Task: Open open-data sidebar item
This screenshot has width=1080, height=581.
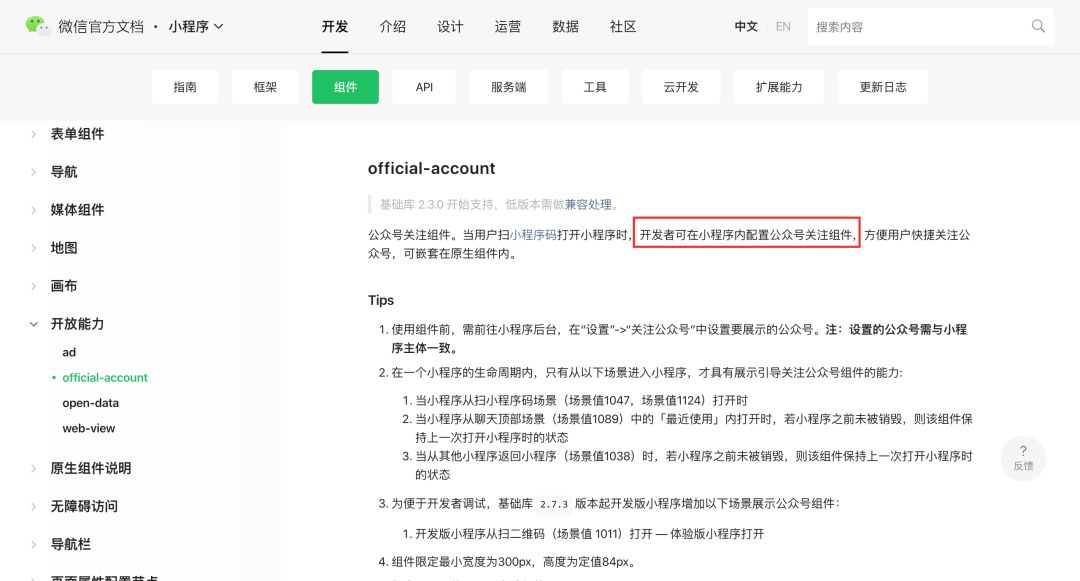Action: [90, 403]
